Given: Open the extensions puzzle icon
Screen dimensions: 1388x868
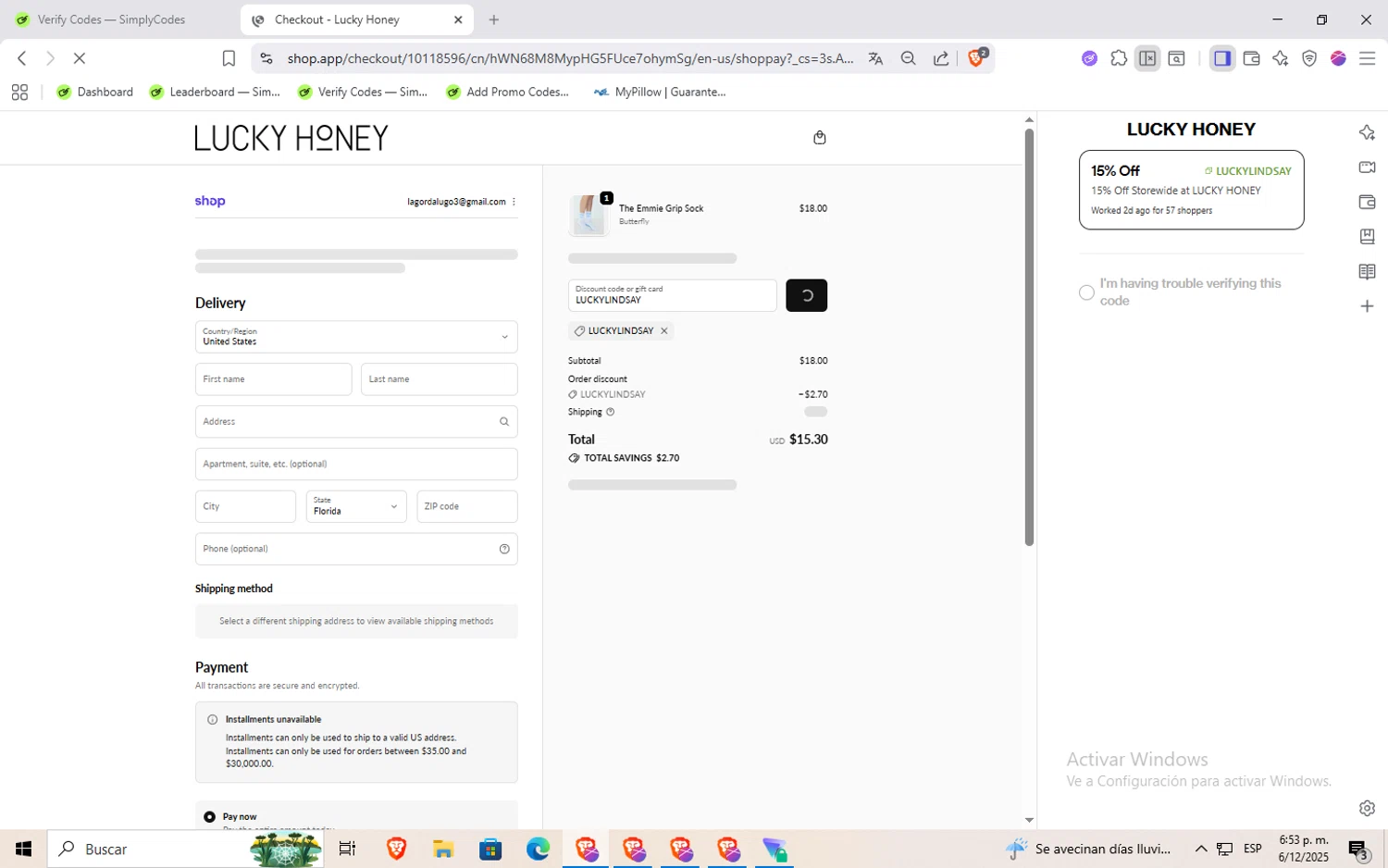Looking at the screenshot, I should click(1119, 58).
